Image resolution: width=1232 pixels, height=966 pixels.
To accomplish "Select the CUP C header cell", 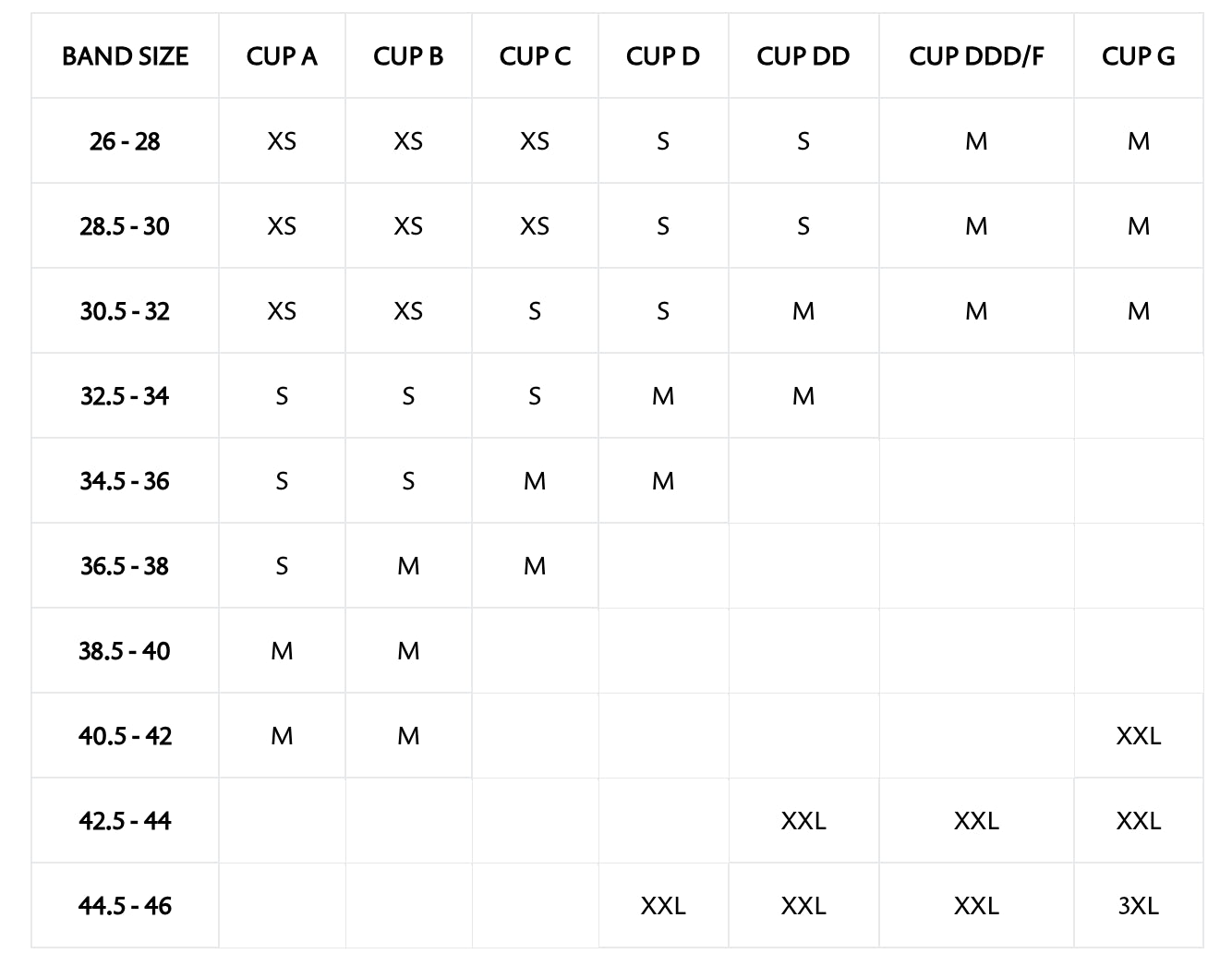I will (x=535, y=56).
